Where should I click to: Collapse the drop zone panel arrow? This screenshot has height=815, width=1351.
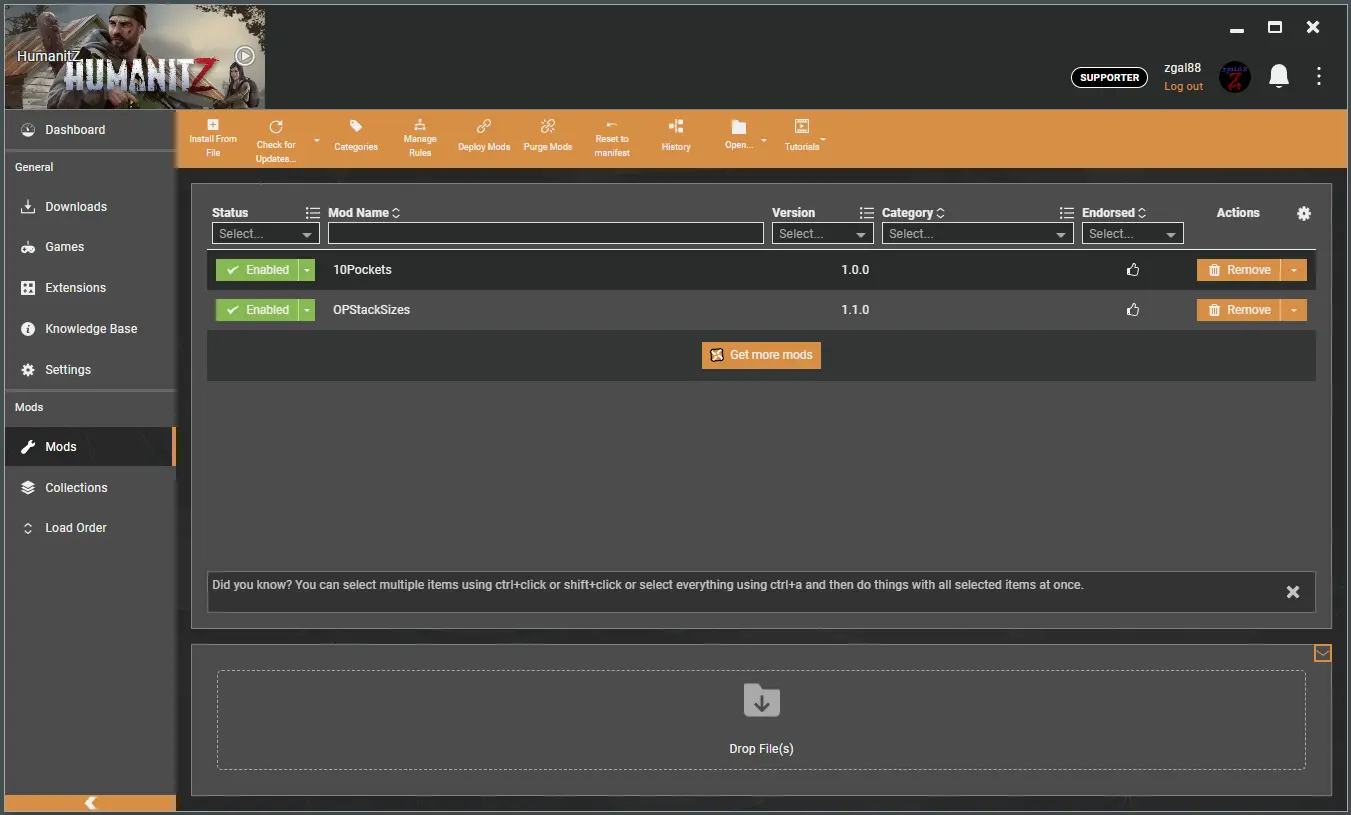click(1323, 653)
